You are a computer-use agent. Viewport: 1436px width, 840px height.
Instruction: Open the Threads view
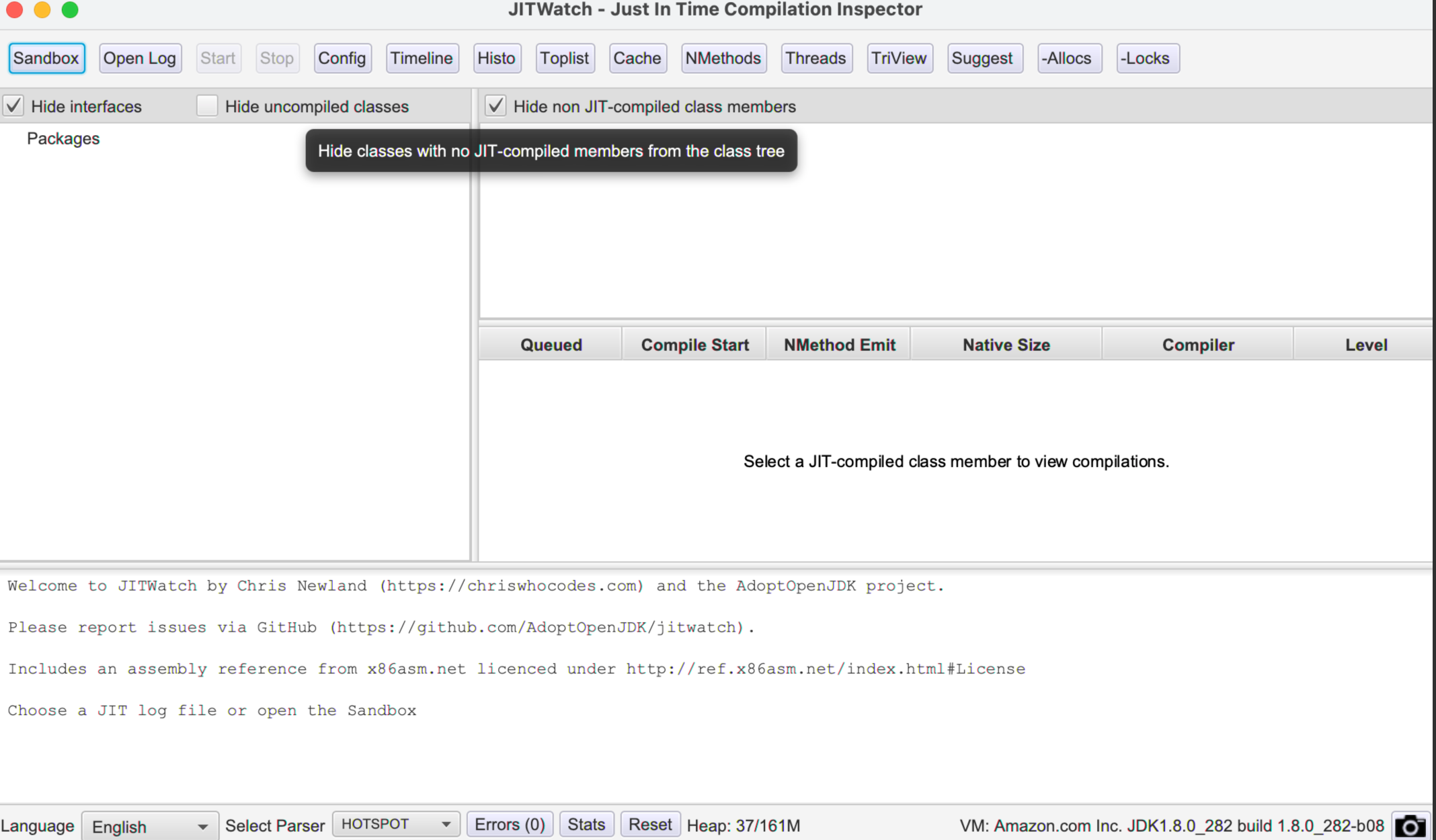(x=816, y=58)
